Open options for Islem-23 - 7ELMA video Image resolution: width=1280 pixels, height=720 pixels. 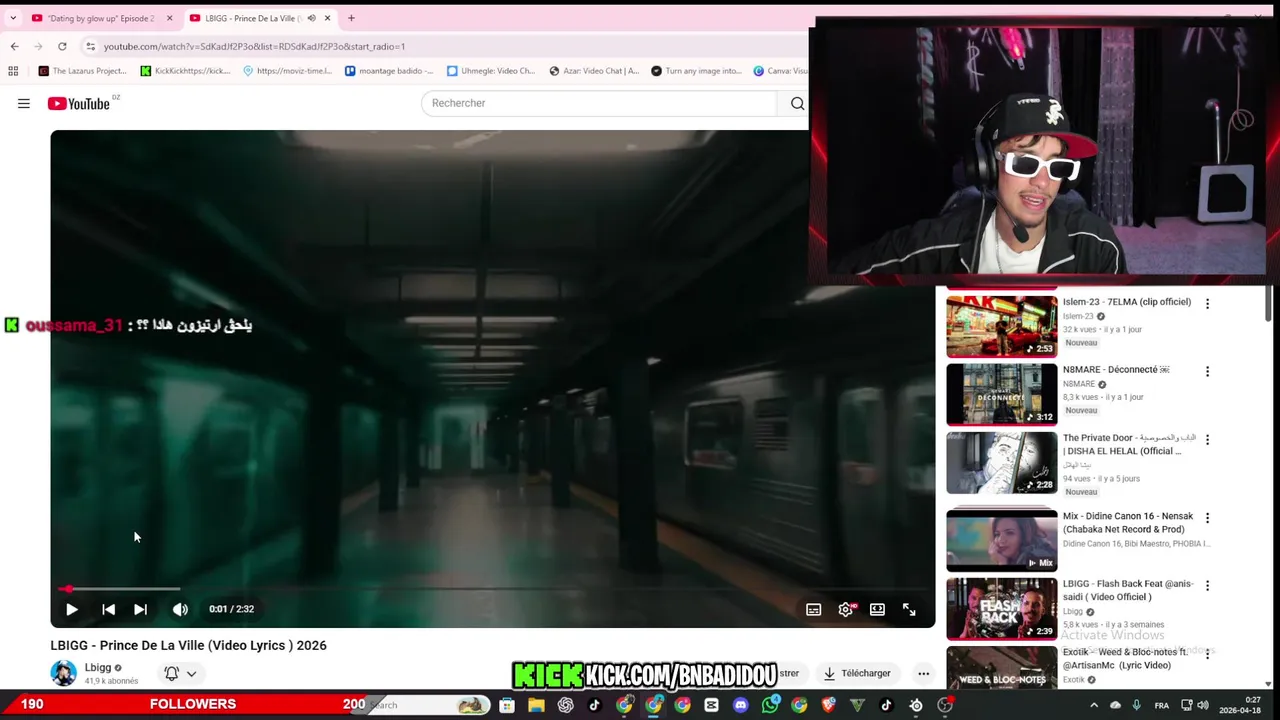(x=1207, y=304)
